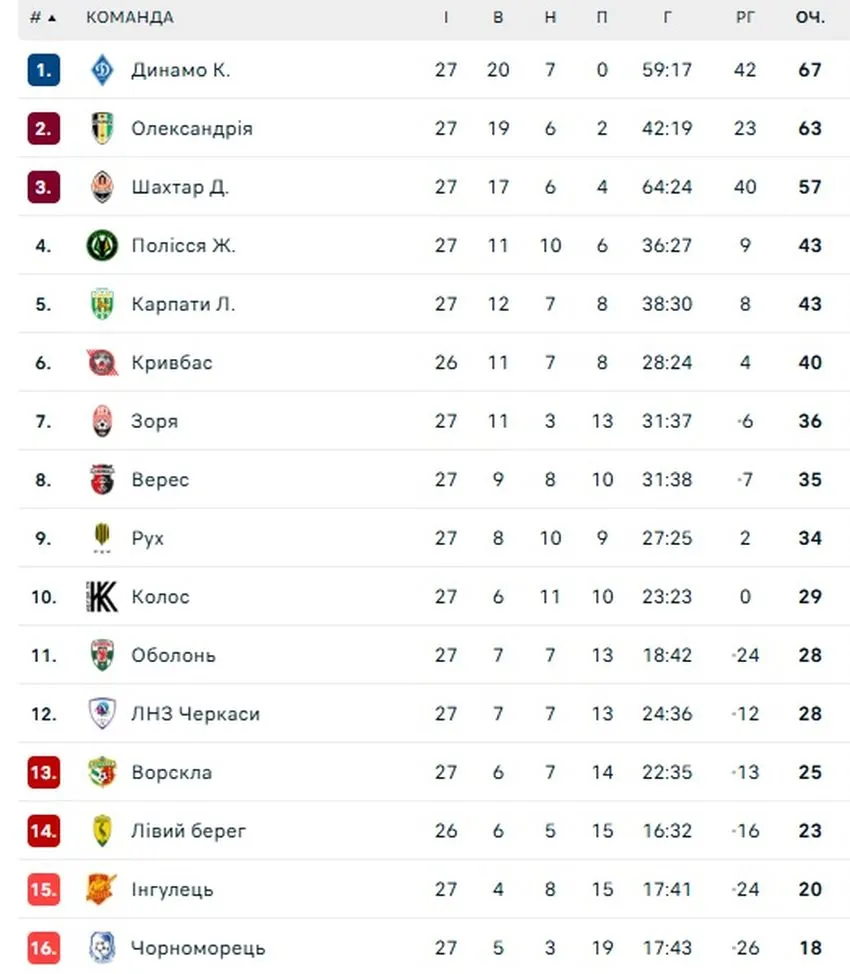850x974 pixels.
Task: Click the Карпати Л. crest icon
Action: pyautogui.click(x=102, y=304)
